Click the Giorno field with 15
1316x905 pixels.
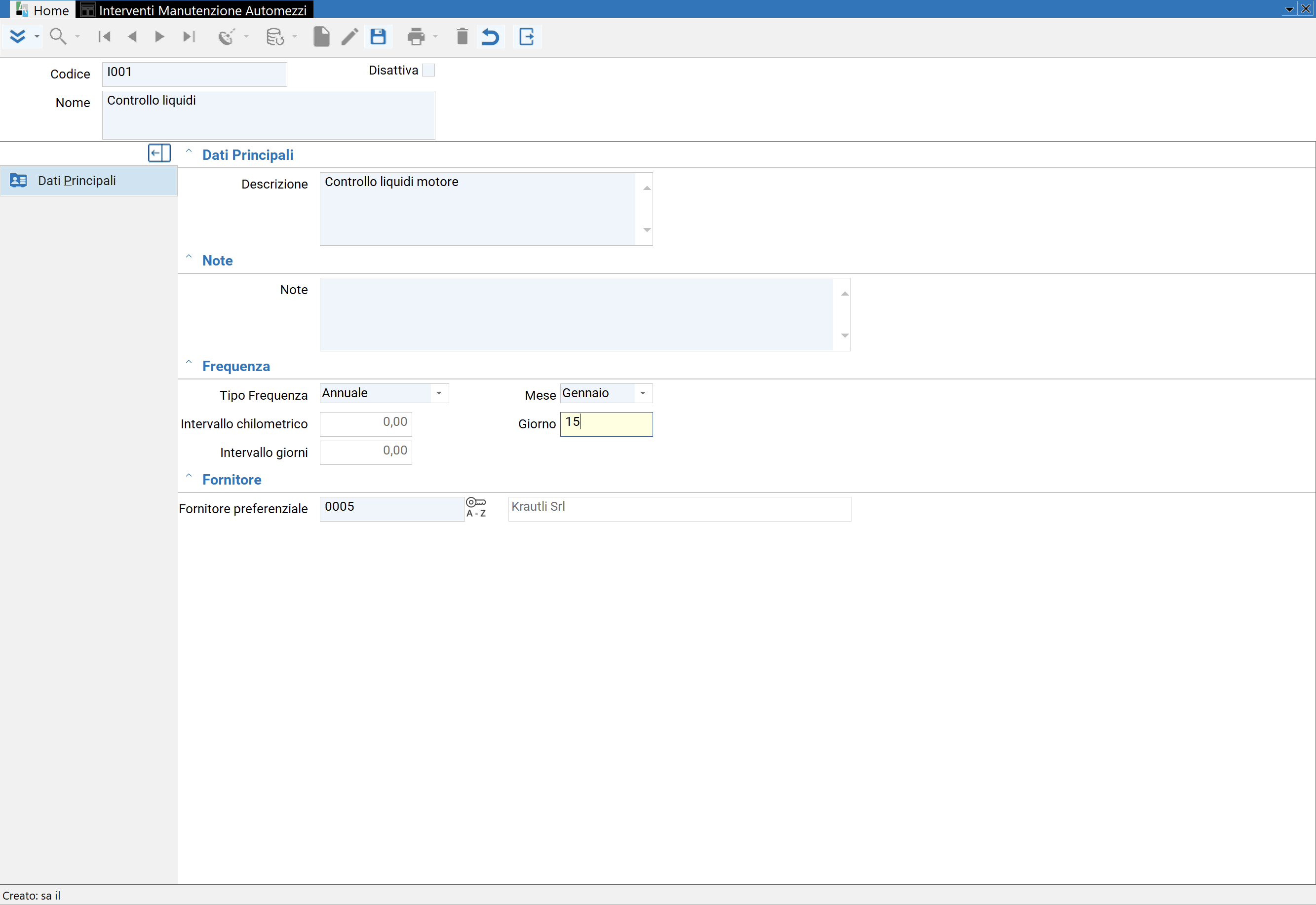(x=606, y=424)
